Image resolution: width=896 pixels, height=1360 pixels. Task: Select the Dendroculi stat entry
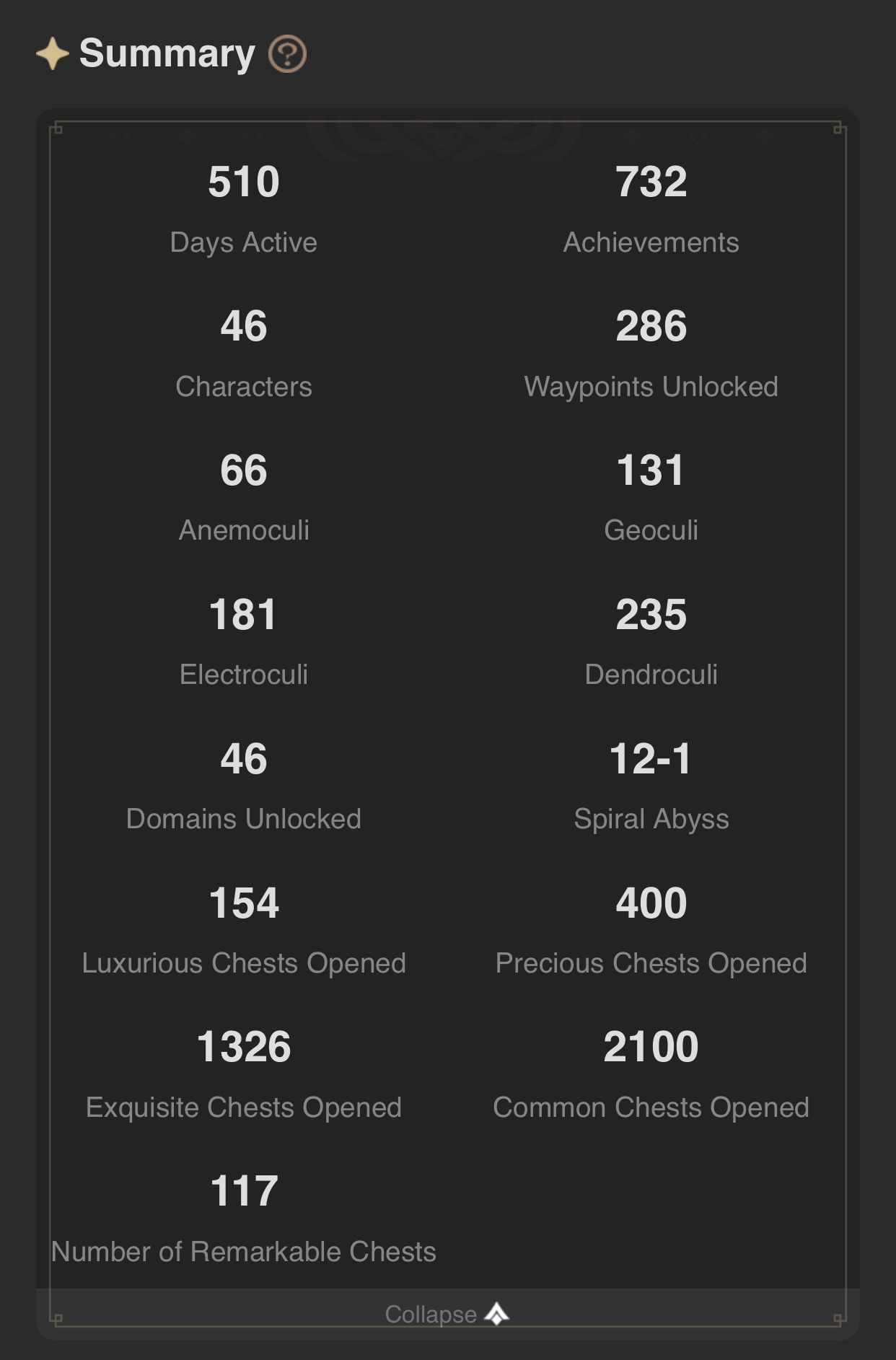tap(651, 642)
